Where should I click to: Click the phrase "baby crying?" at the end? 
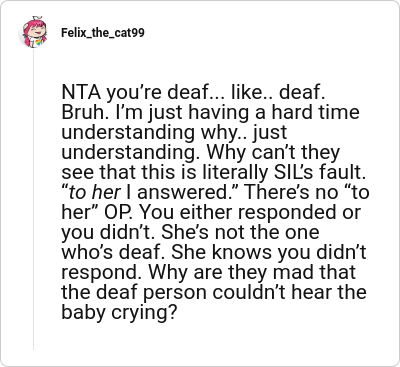(x=118, y=313)
